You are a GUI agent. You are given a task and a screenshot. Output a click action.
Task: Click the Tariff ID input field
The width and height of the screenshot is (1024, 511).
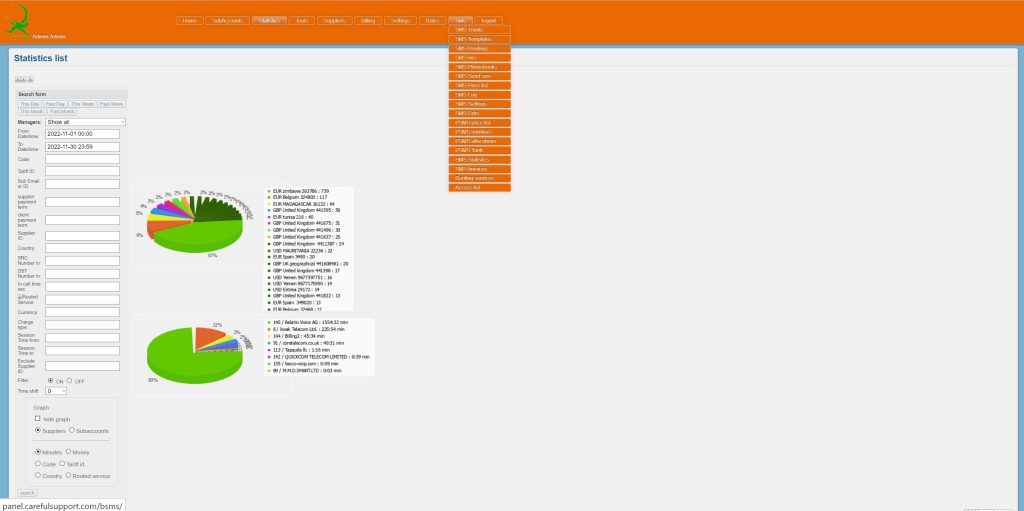point(82,171)
